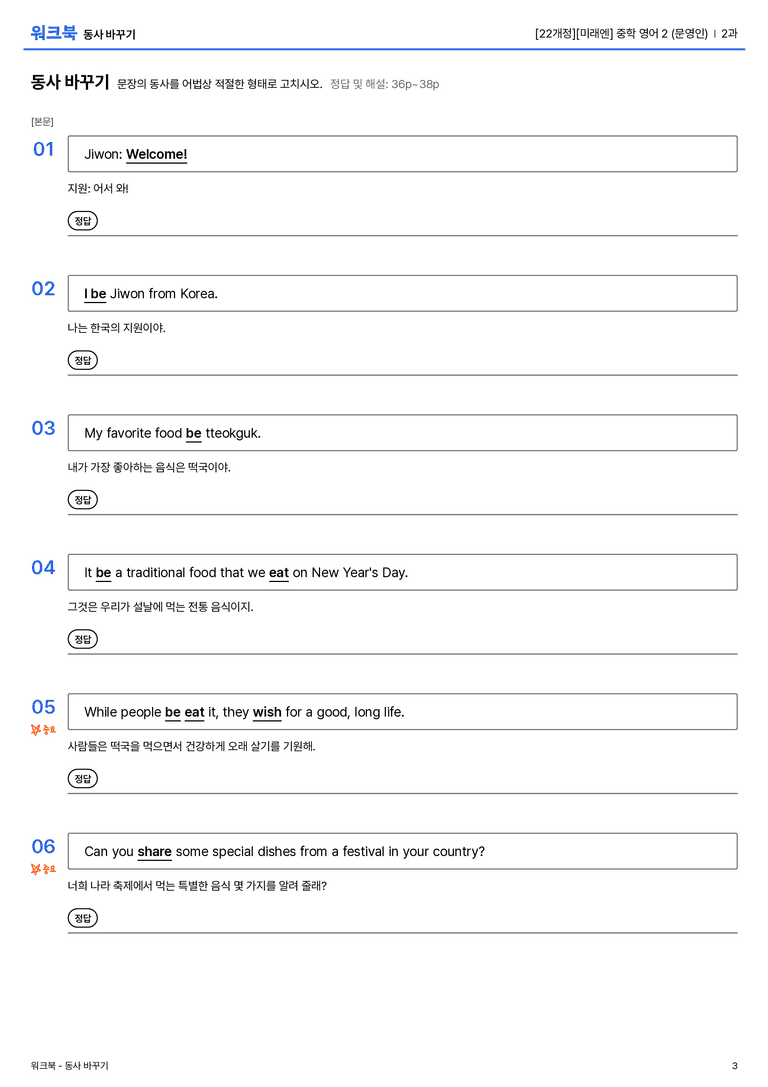Click the underlined word 'wish' in sentence 05

267,712
